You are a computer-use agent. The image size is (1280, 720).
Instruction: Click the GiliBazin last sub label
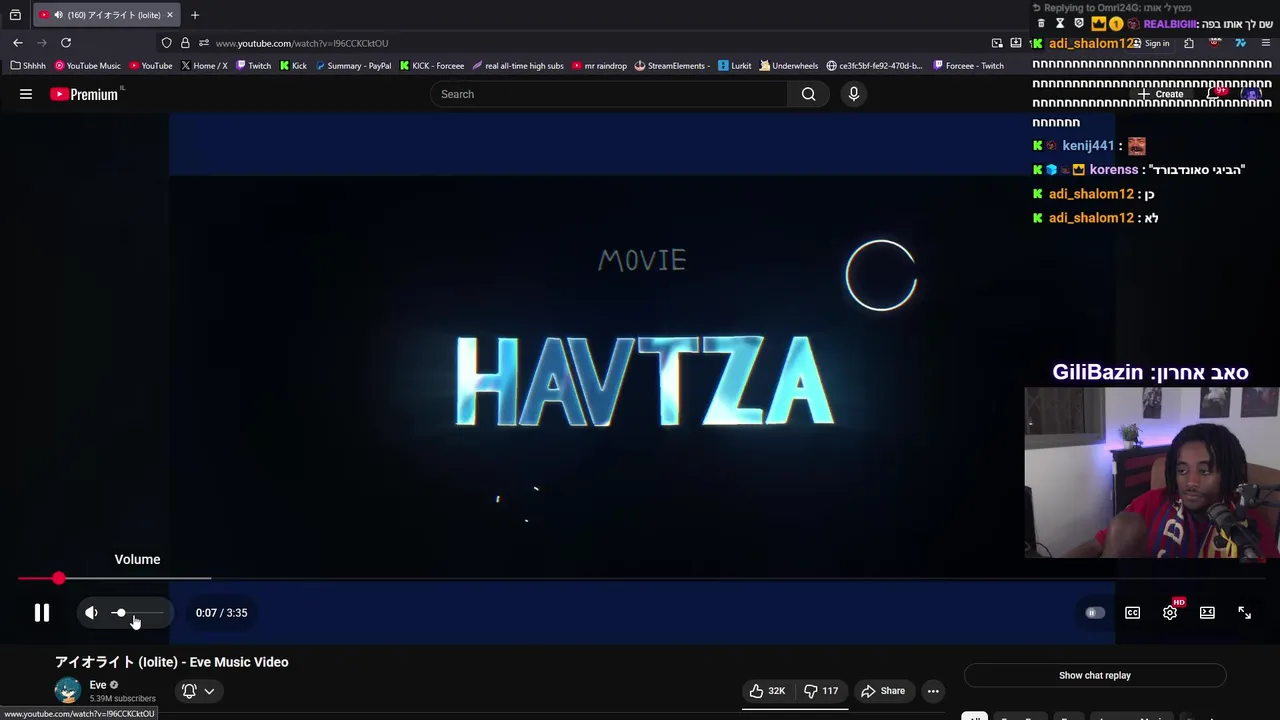pyautogui.click(x=1150, y=372)
